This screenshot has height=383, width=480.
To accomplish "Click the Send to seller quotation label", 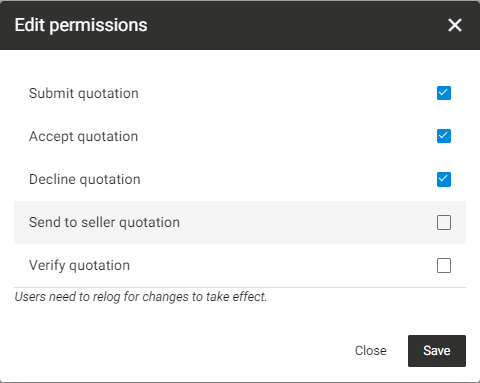I will pos(104,222).
